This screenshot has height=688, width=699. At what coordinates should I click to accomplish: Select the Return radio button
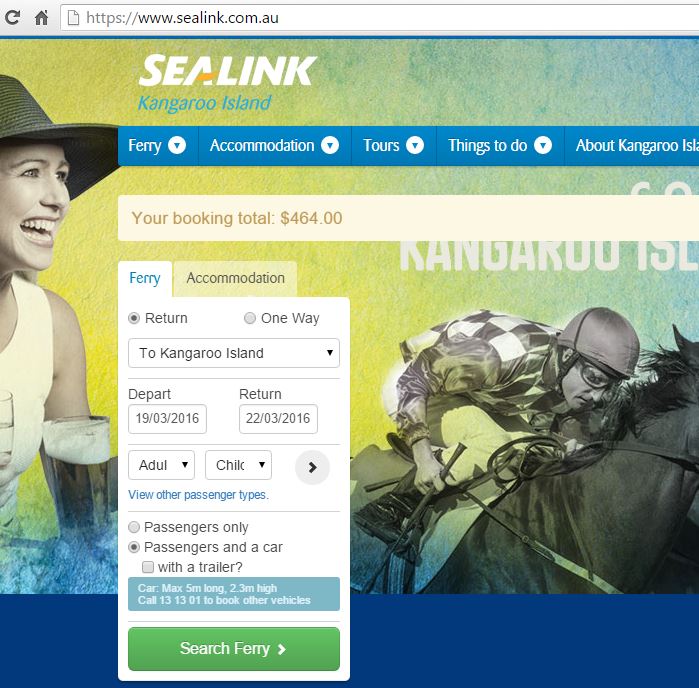(134, 318)
